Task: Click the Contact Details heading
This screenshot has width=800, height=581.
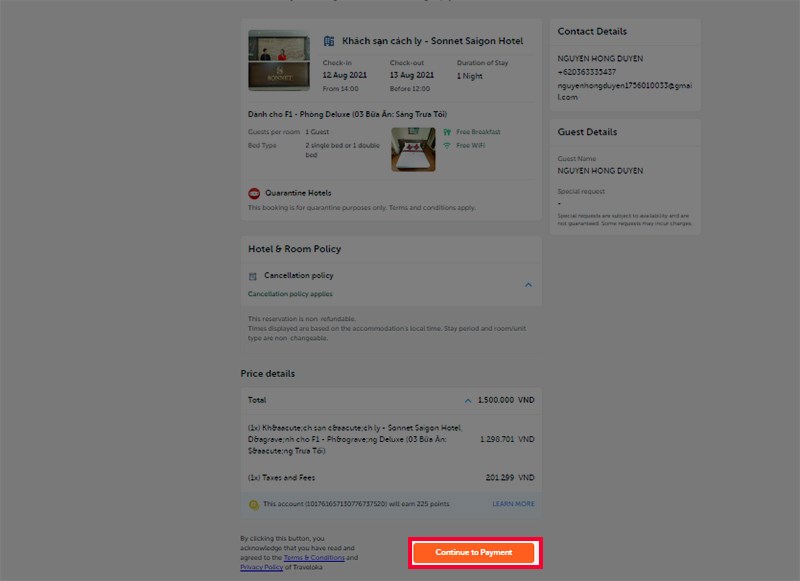Action: (592, 32)
